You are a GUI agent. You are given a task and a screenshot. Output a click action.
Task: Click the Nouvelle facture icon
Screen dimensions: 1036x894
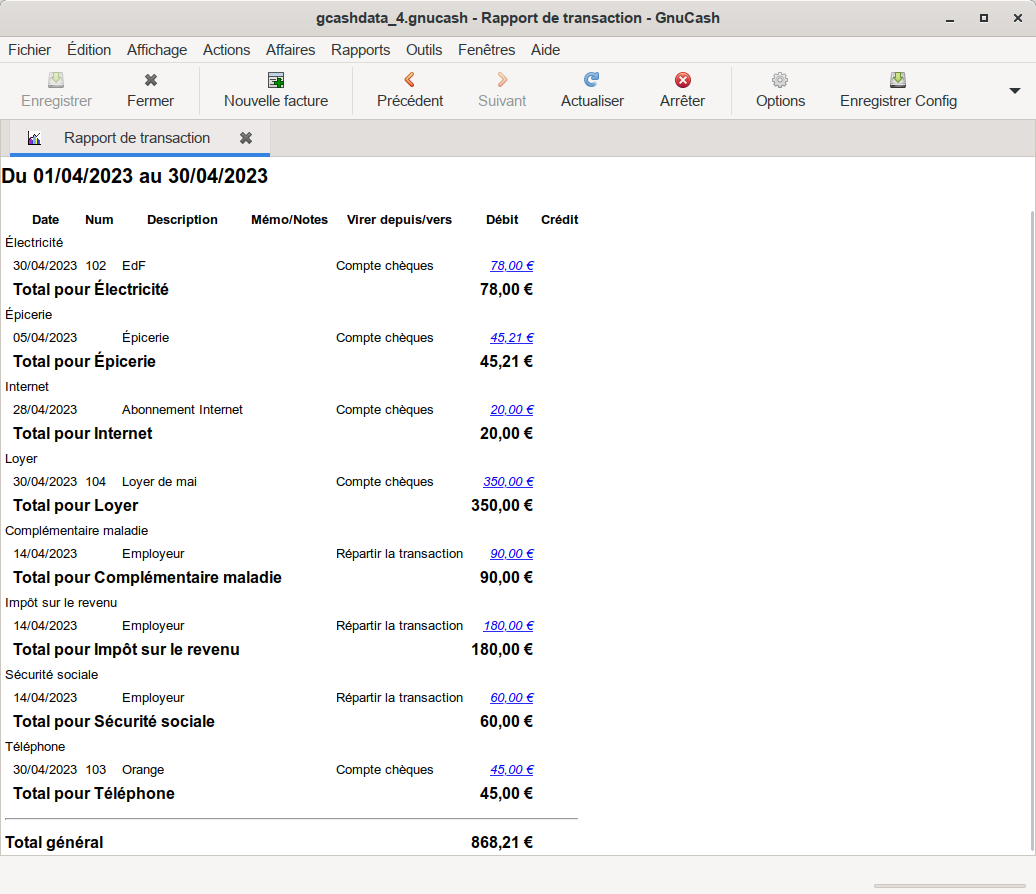276,81
